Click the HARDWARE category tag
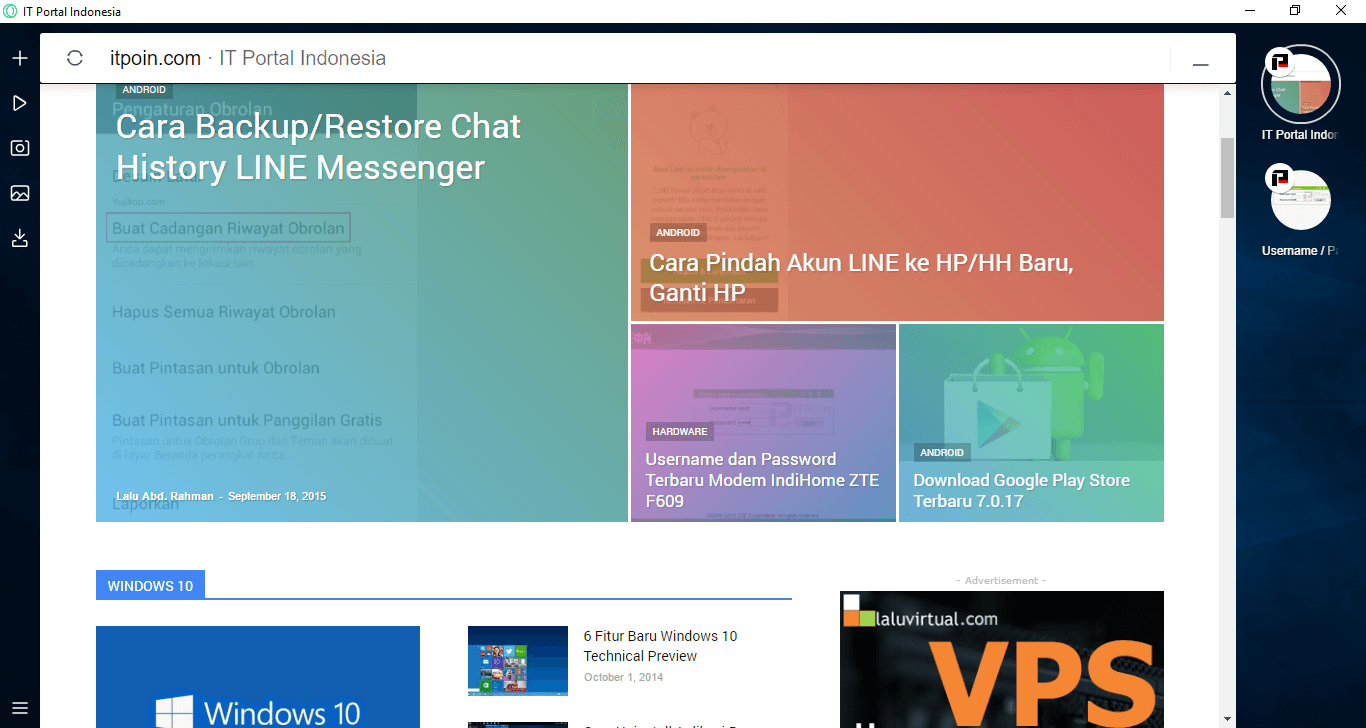The image size is (1366, 728). pyautogui.click(x=680, y=432)
